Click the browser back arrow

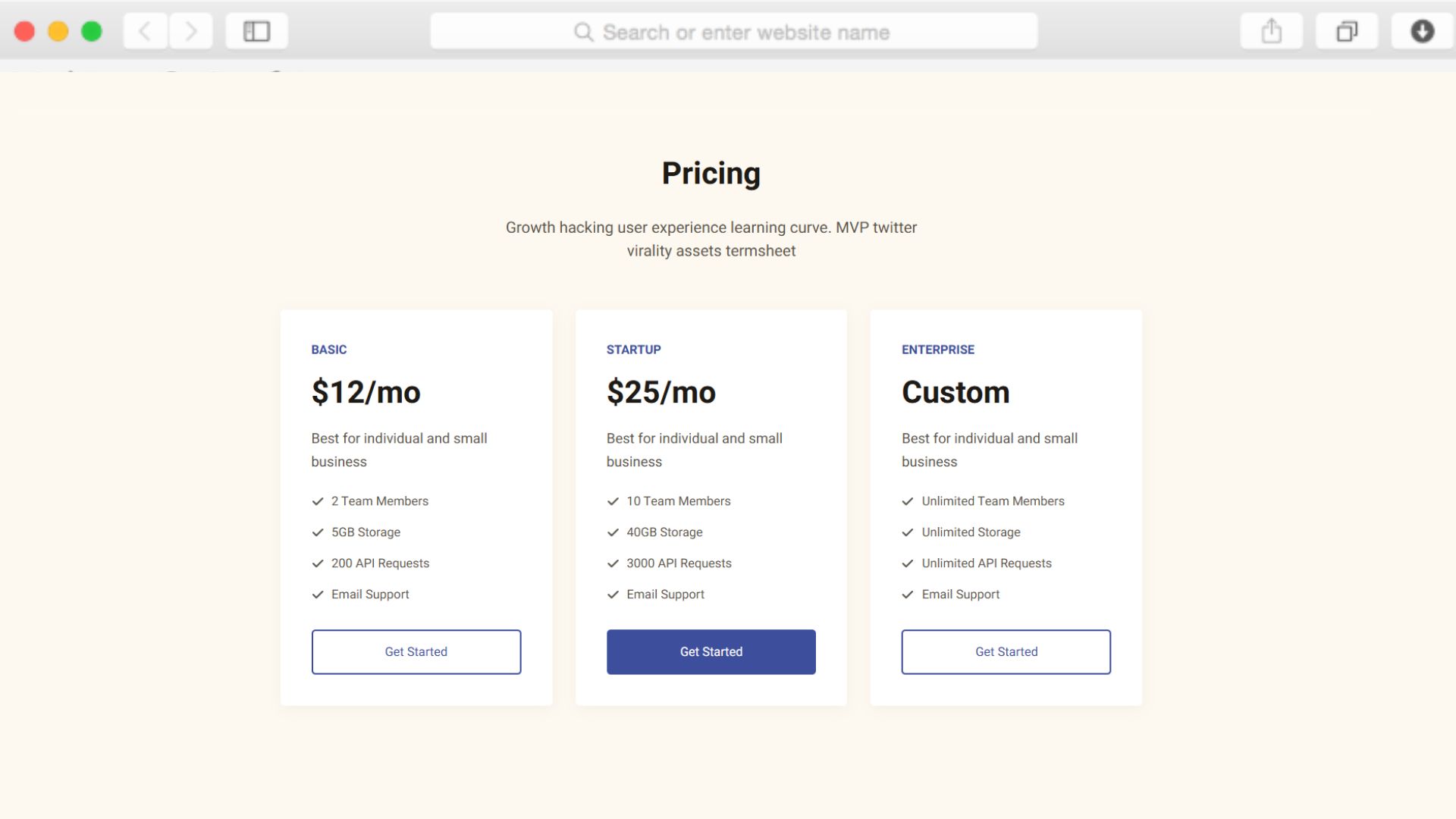(145, 31)
